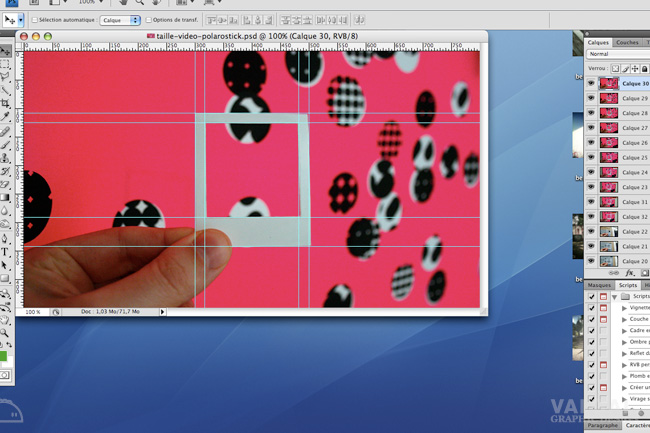Viewport: 650px width, 433px height.
Task: Select the Path Selection tool
Action: point(5,265)
